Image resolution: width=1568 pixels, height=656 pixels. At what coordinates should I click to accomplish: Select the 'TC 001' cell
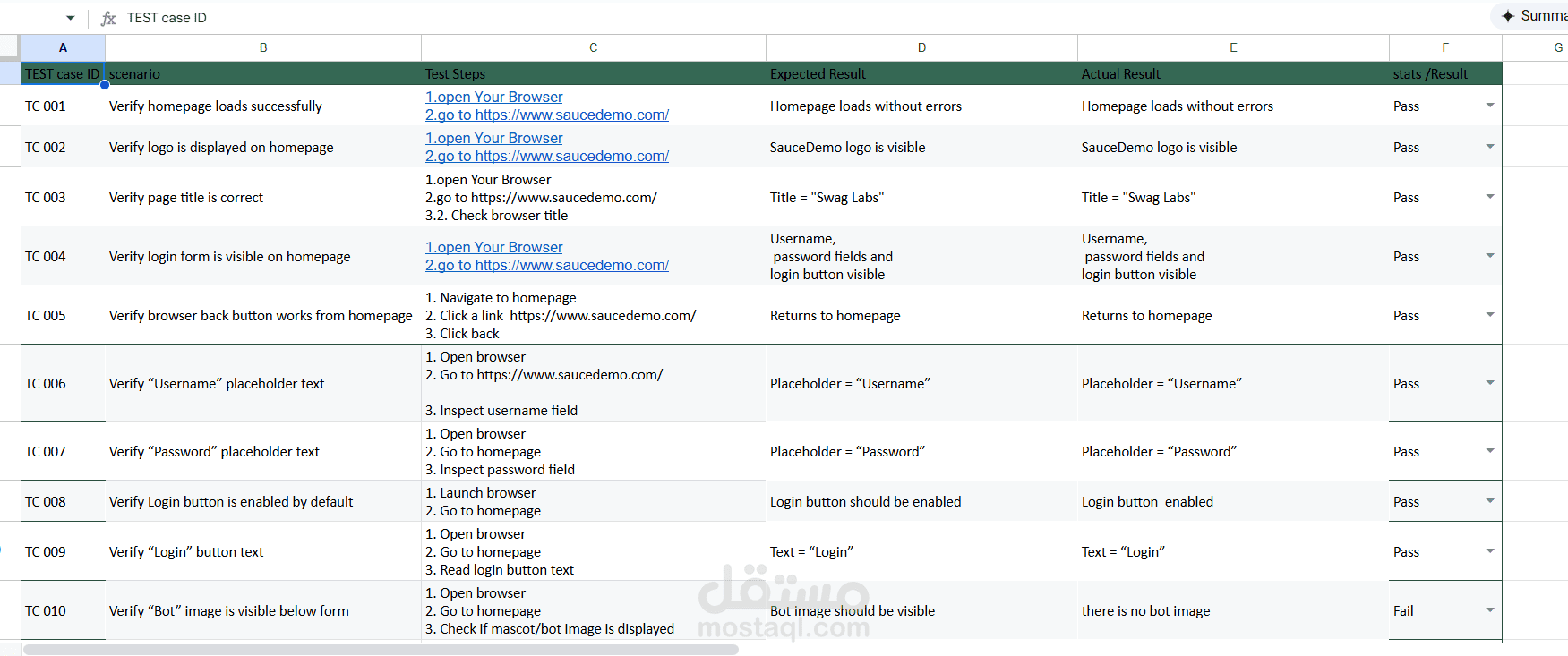(63, 106)
